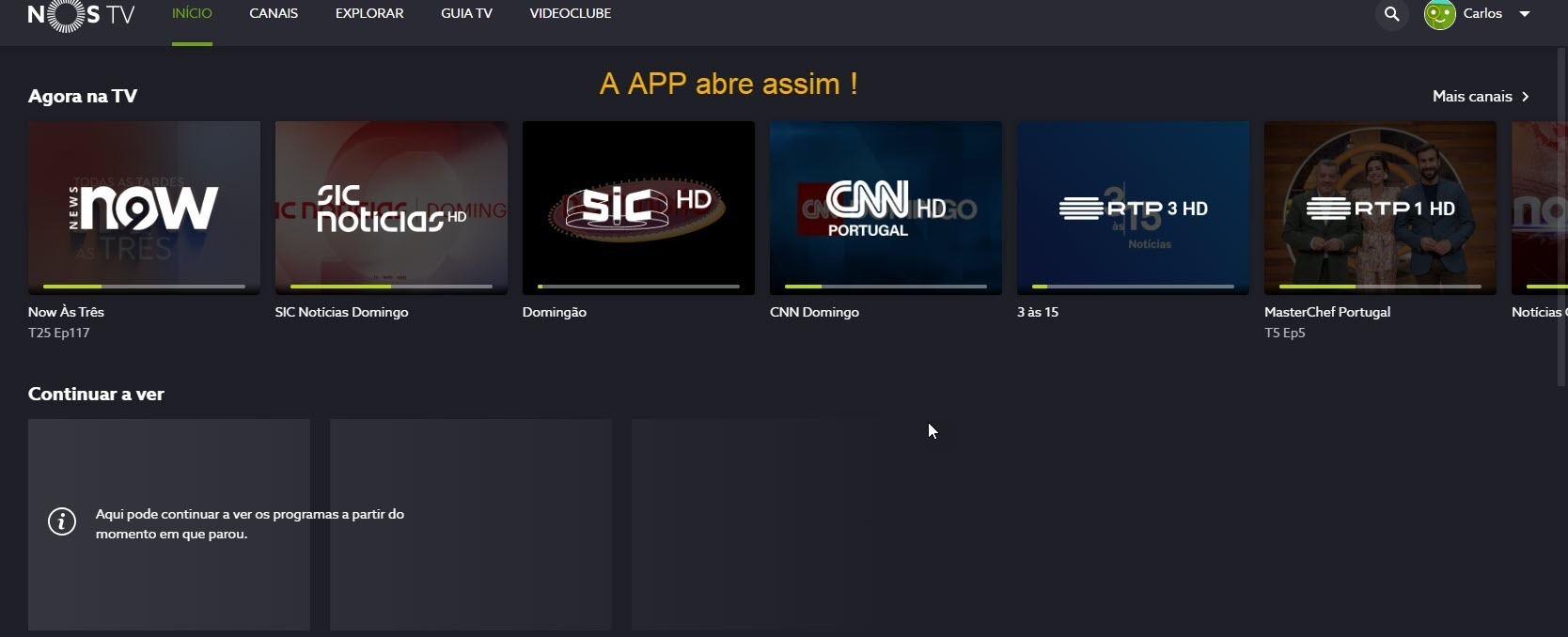Screen dimensions: 1568x637
Task: Open the NOW news channel thumbnail
Action: 144,208
